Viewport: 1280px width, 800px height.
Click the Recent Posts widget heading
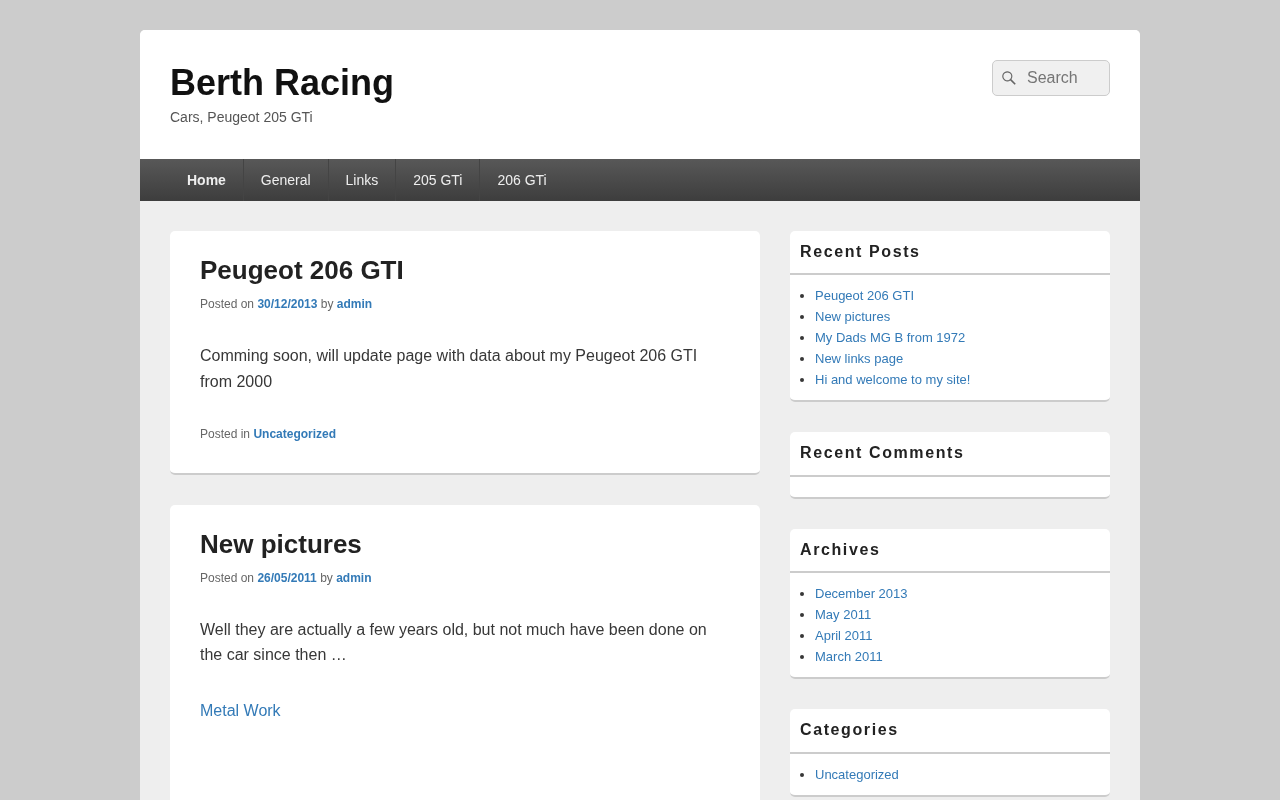pyautogui.click(x=860, y=252)
